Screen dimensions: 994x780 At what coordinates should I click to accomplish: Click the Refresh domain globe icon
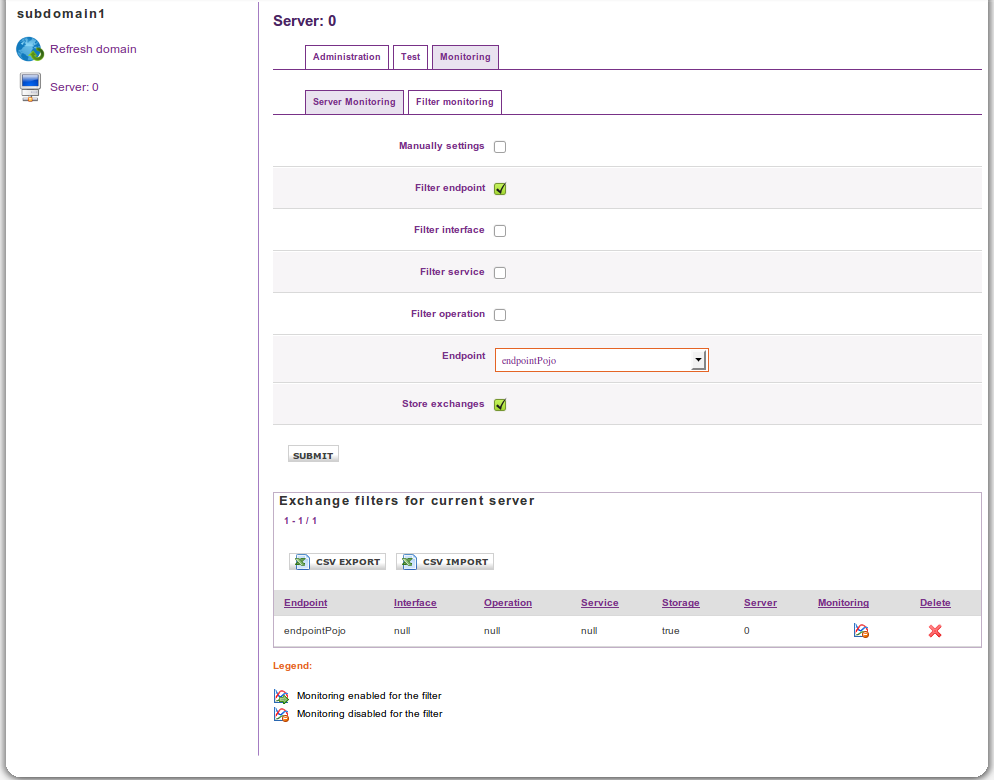click(30, 49)
